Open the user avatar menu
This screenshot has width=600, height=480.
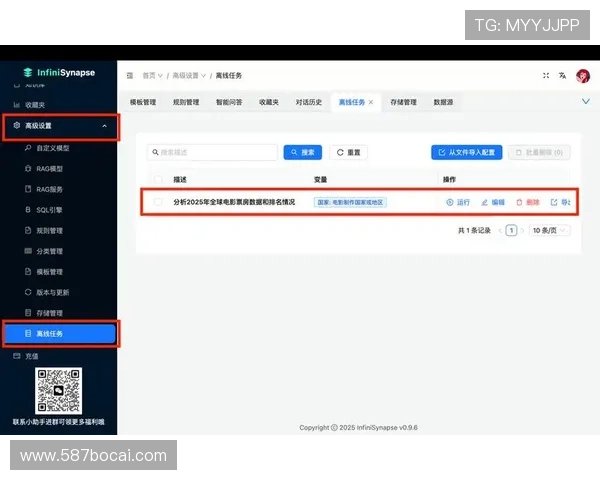point(583,76)
